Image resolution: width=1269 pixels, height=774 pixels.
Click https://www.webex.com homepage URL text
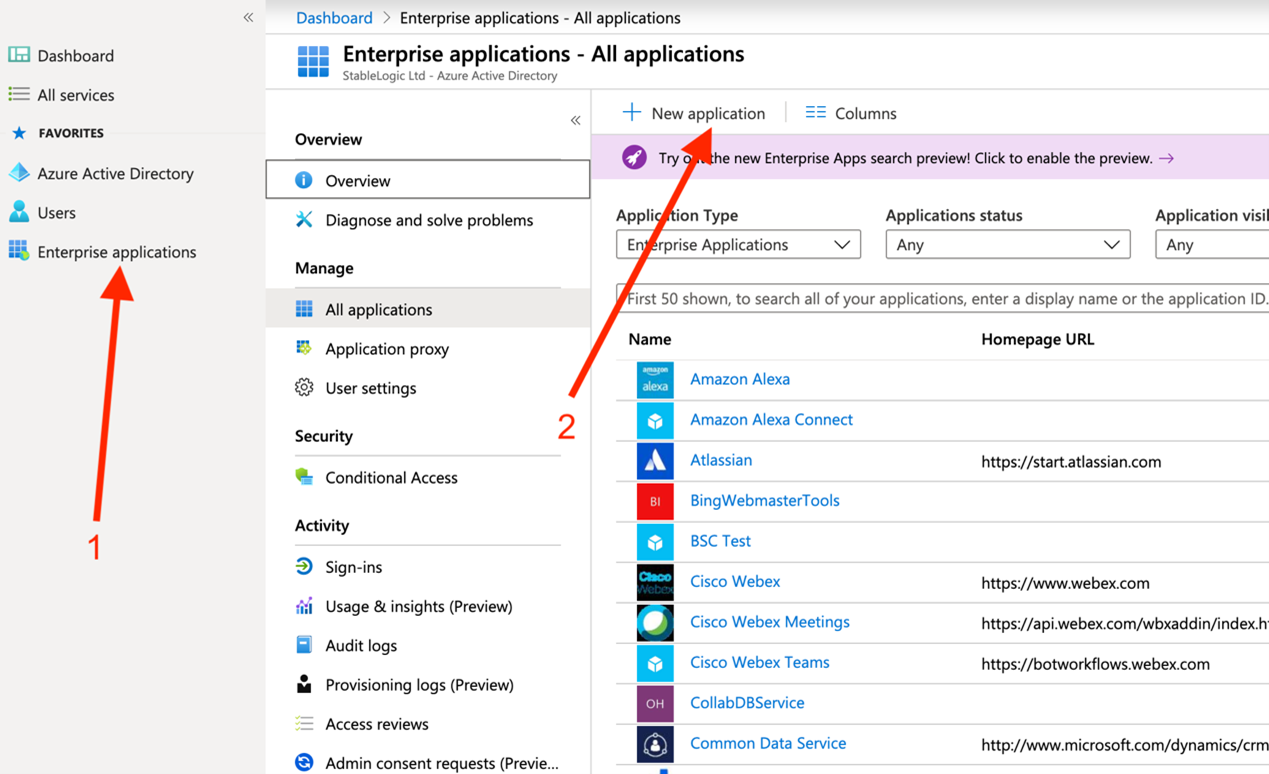click(x=1065, y=583)
